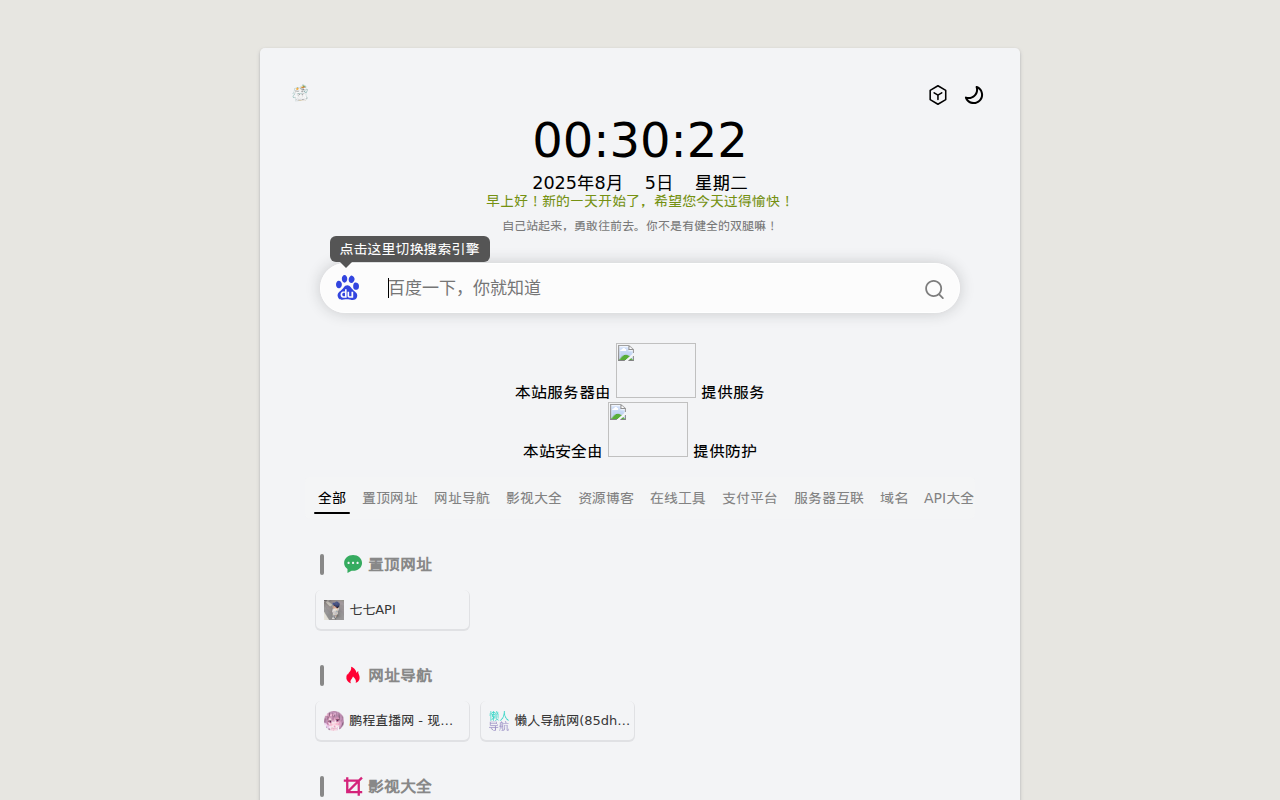Viewport: 1280px width, 800px height.
Task: Click the red flame icon
Action: 353,675
